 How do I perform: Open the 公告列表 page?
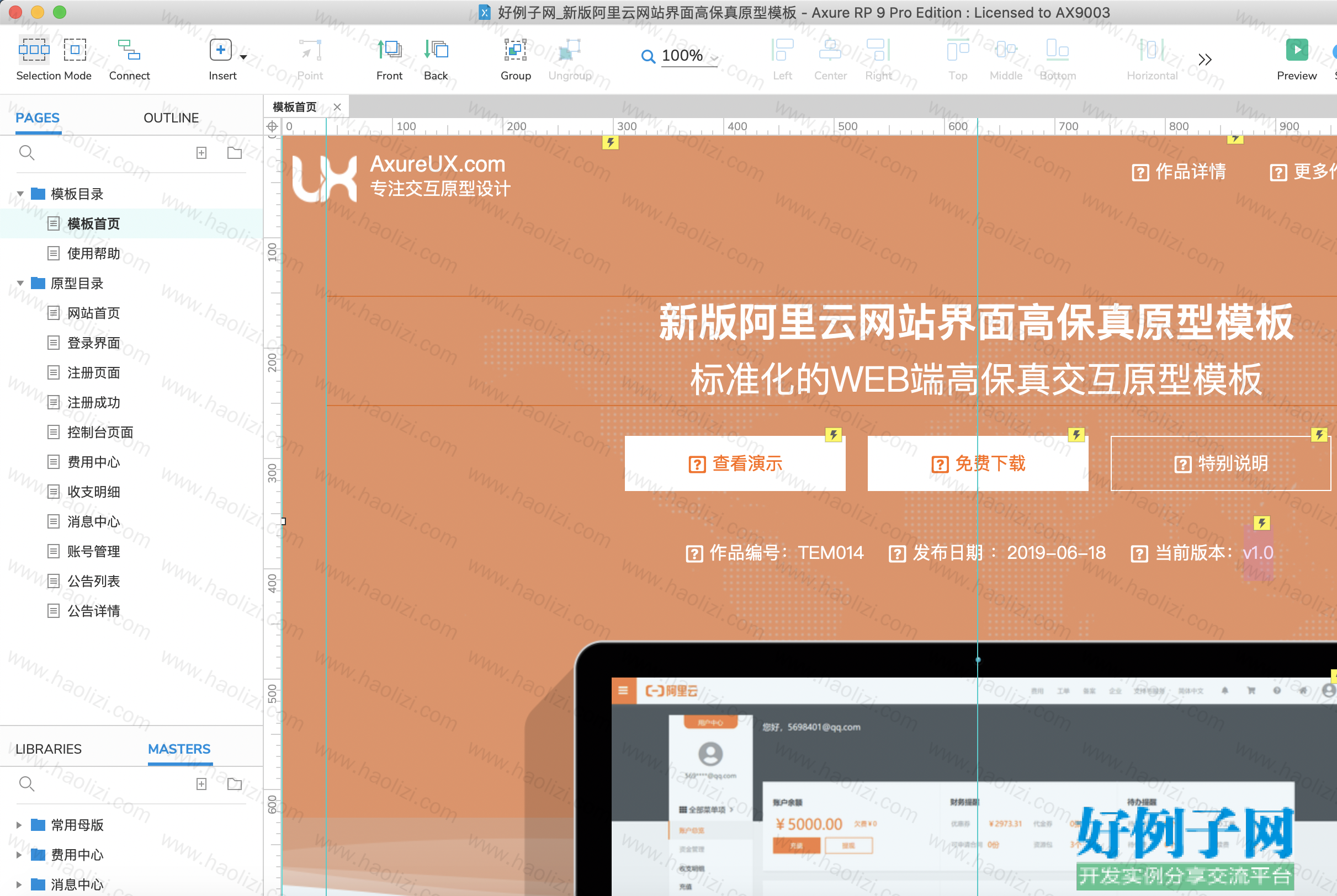tap(93, 581)
